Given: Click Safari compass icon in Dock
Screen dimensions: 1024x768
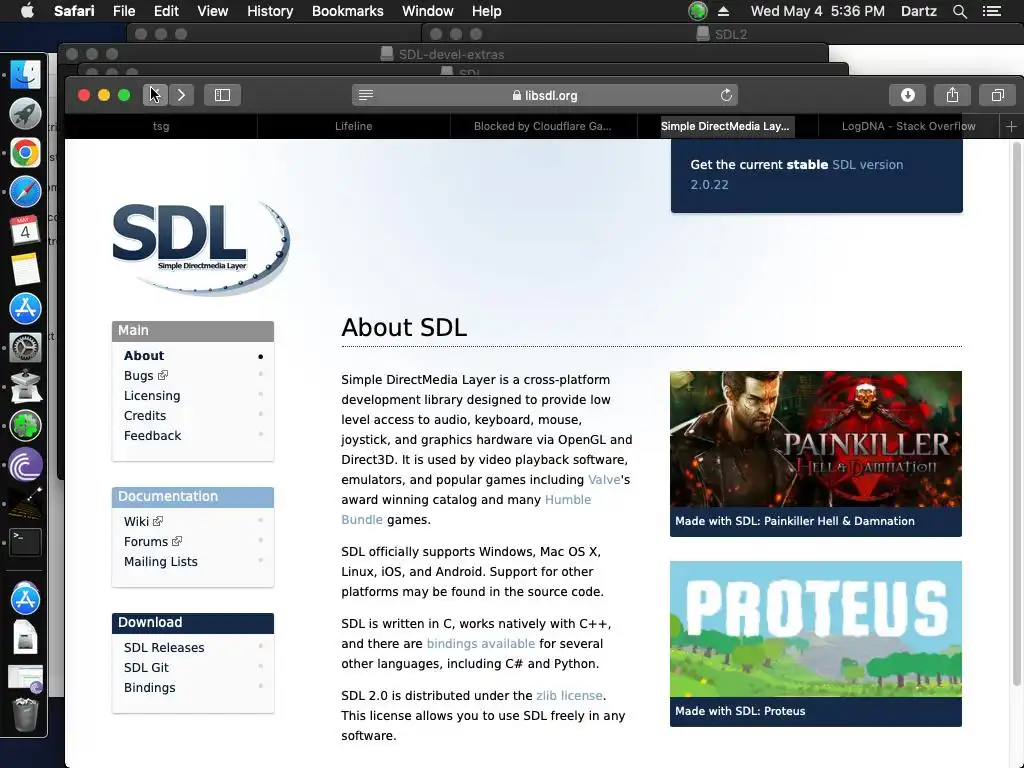Looking at the screenshot, I should tap(25, 191).
